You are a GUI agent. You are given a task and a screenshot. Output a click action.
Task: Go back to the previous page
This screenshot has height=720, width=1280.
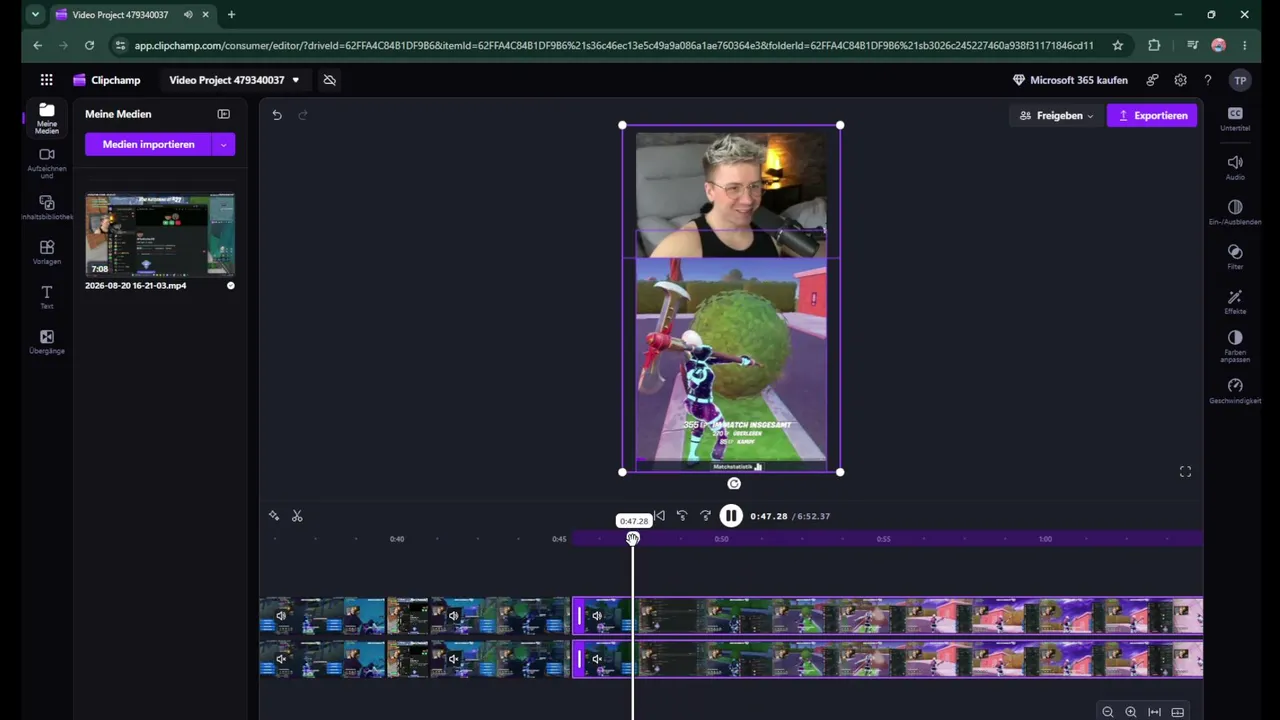pyautogui.click(x=38, y=45)
